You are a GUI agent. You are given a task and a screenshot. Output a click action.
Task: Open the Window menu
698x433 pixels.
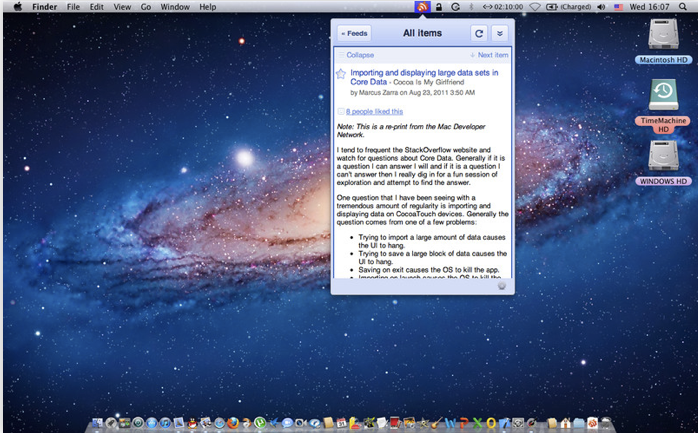click(x=175, y=7)
